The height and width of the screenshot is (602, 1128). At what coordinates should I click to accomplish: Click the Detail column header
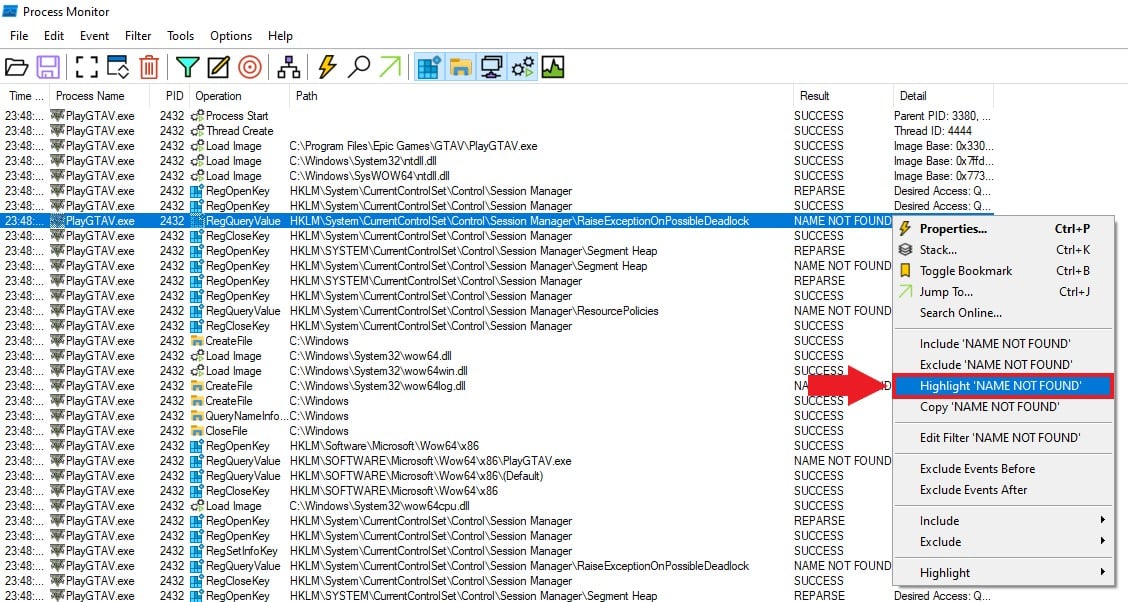943,96
